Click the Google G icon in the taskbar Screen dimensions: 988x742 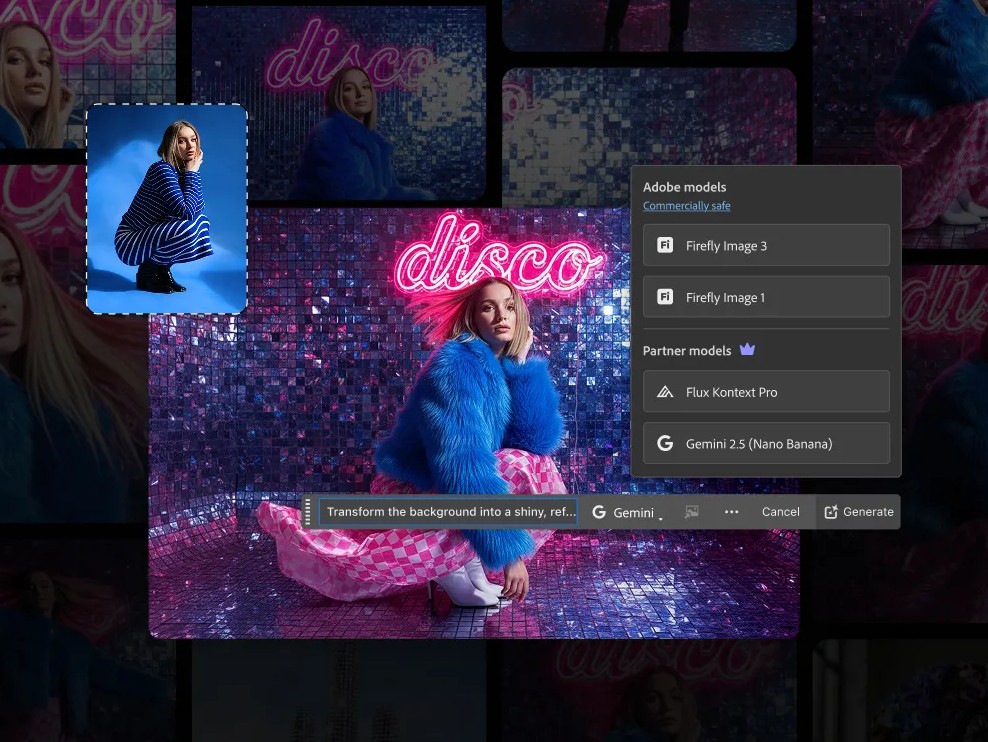[x=599, y=512]
